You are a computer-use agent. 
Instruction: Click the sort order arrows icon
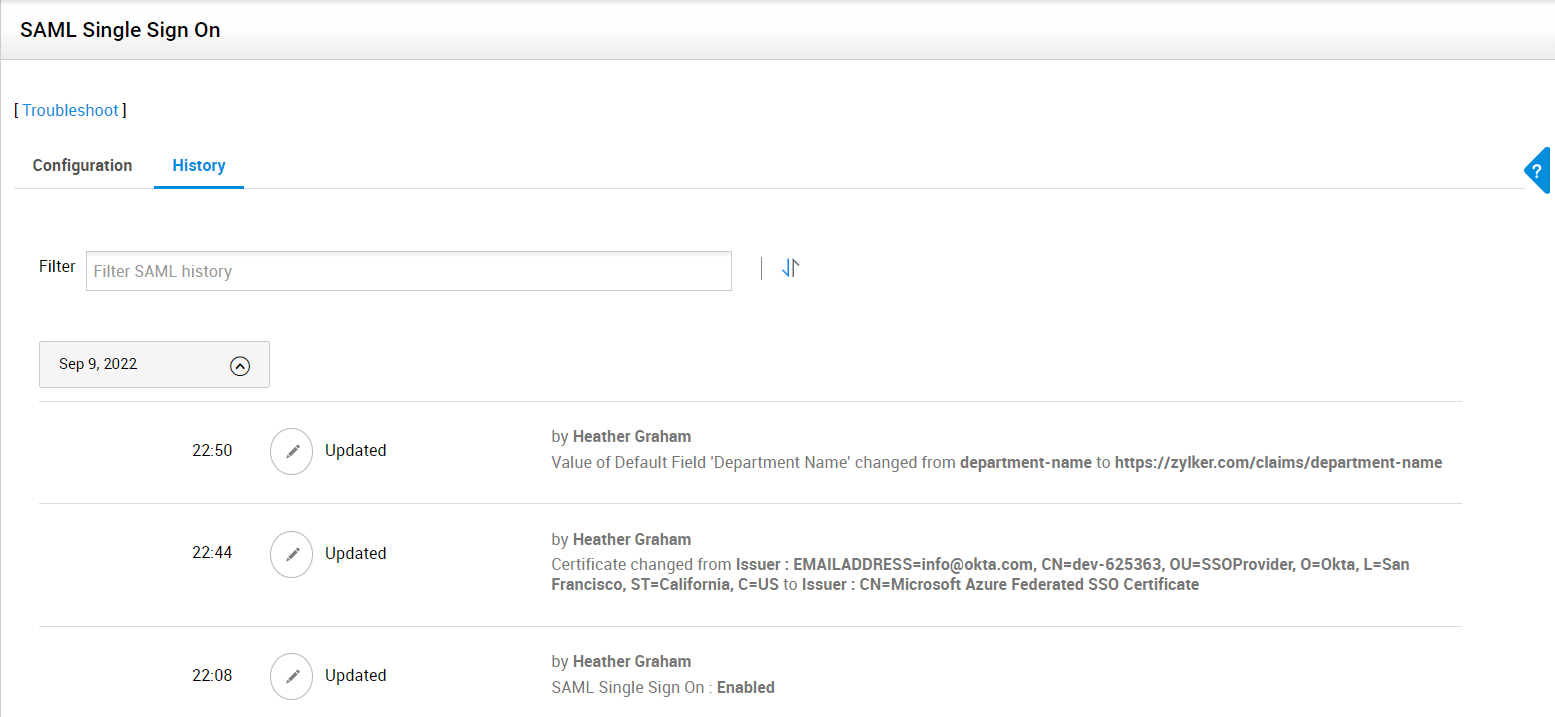tap(790, 268)
